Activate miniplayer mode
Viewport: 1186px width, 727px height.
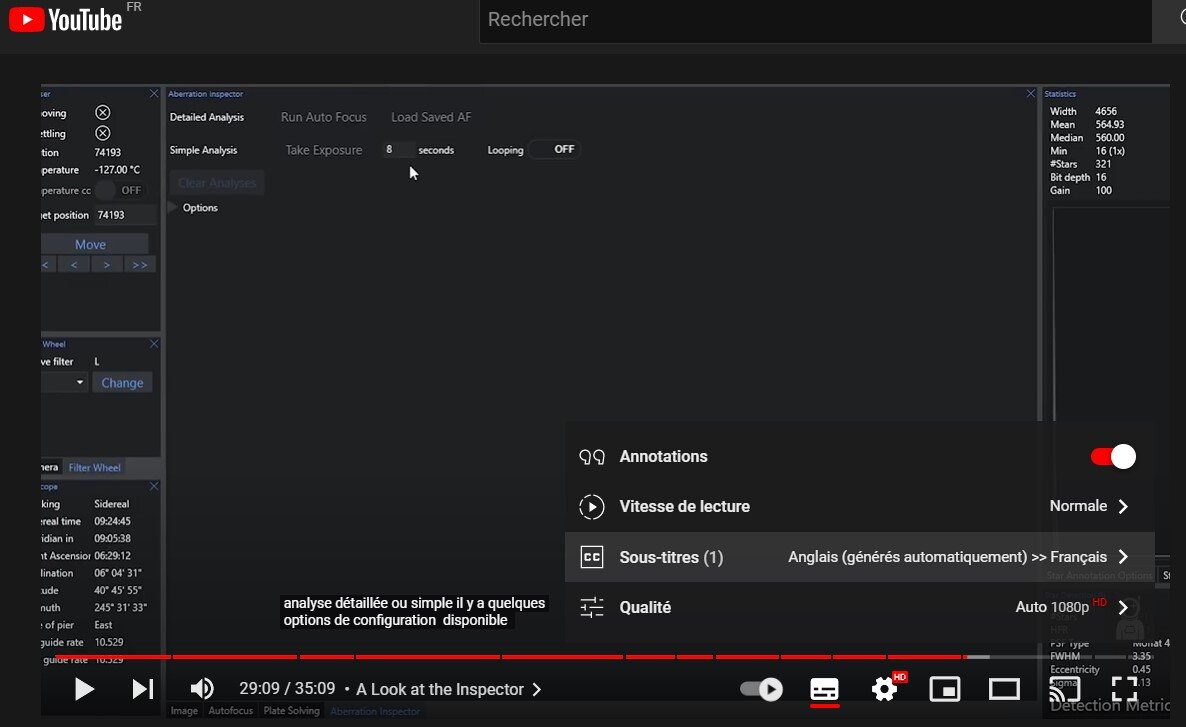[945, 689]
